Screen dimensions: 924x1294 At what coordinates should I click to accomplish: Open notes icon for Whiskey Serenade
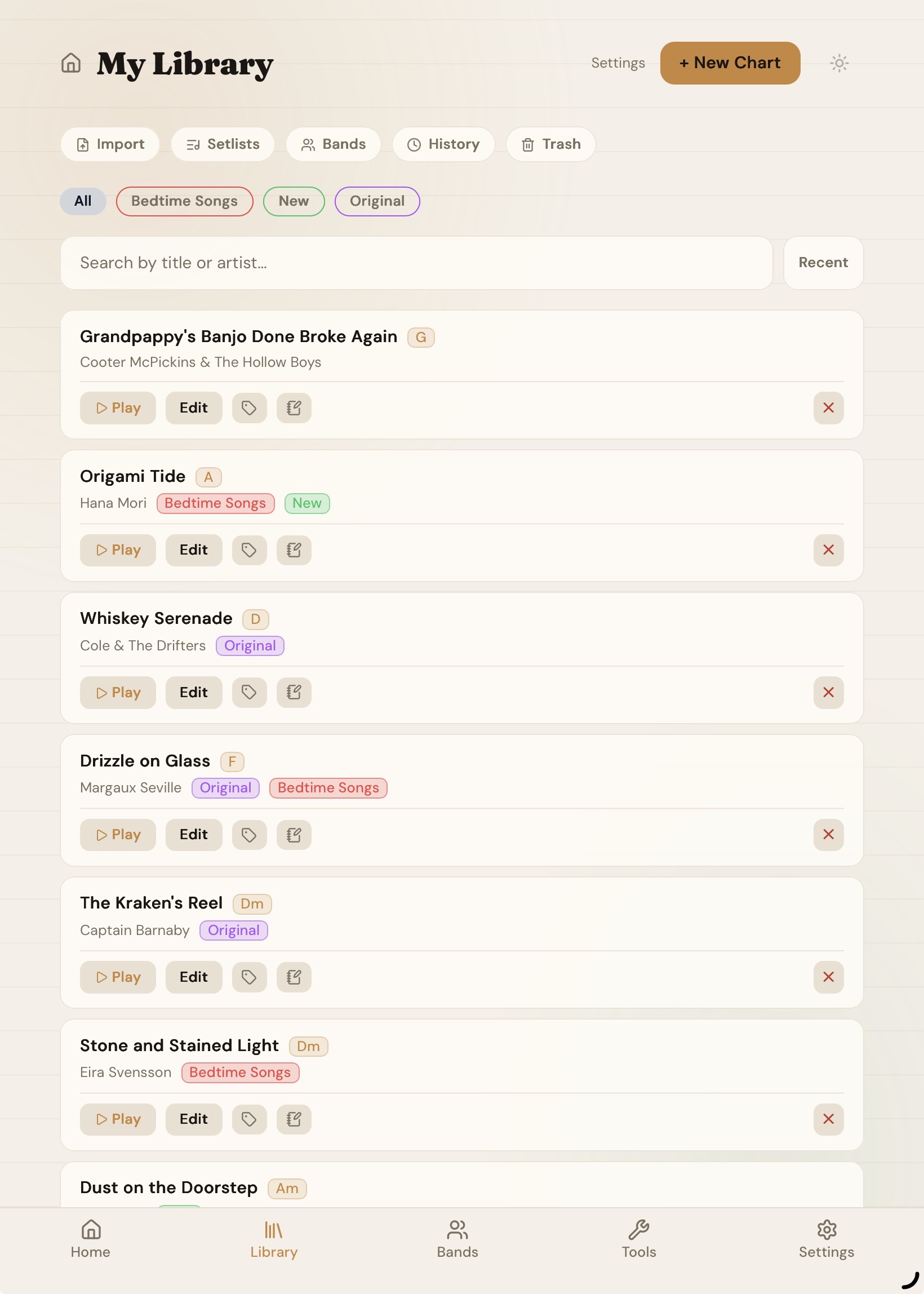pos(294,692)
